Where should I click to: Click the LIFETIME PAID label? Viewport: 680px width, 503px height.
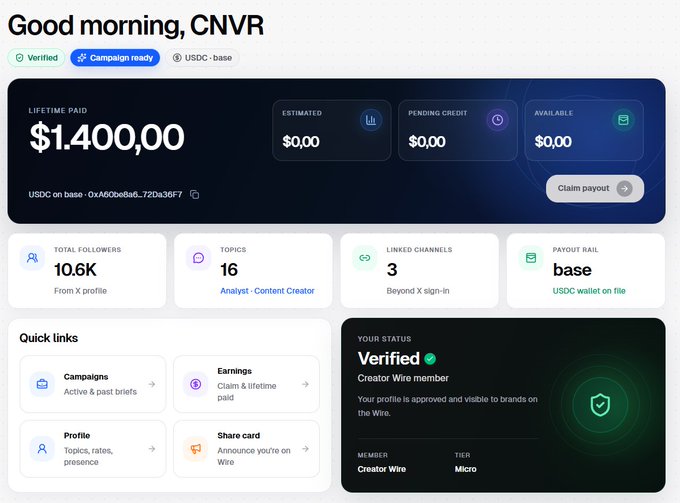[58, 111]
